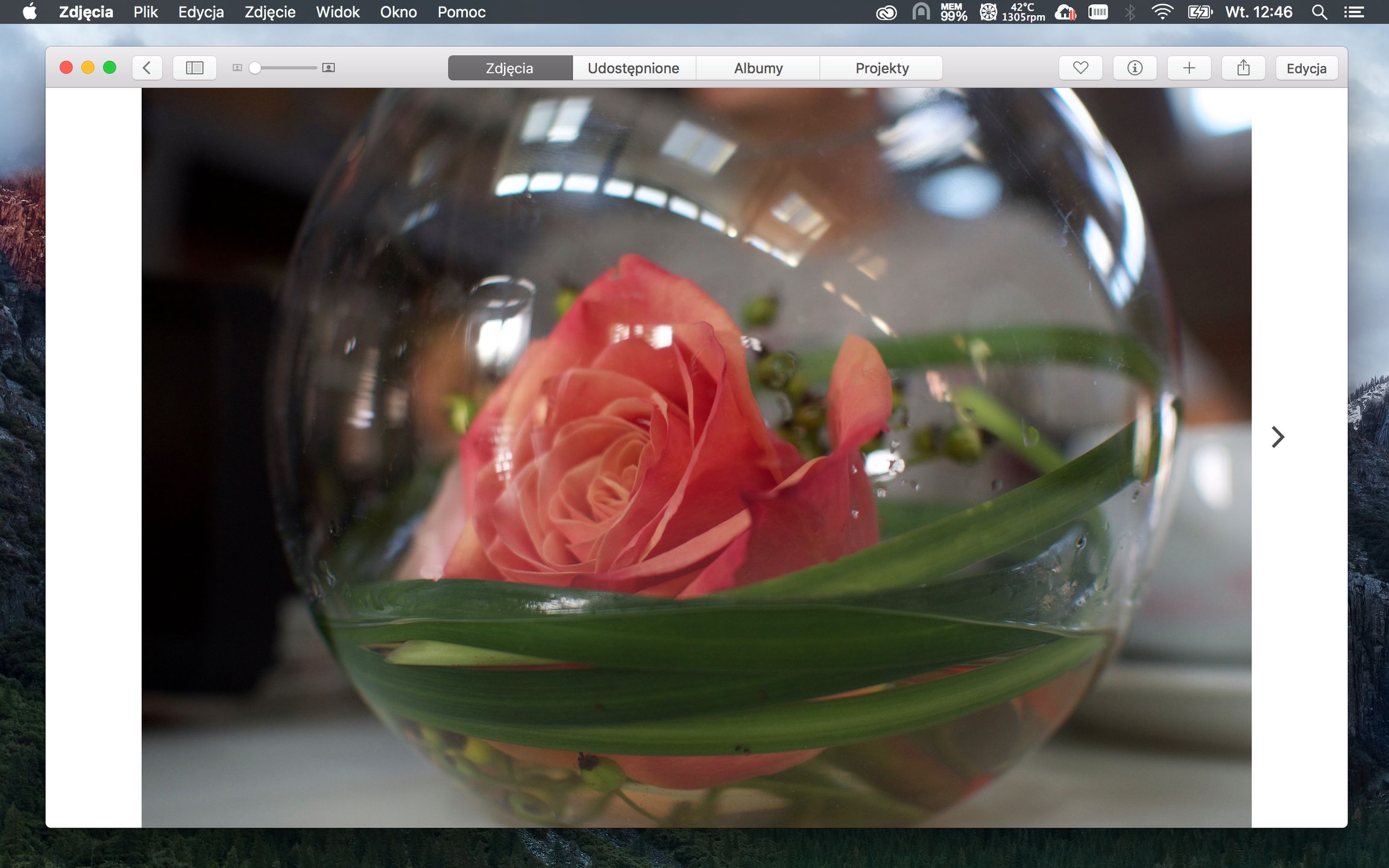Mark photo as favorite with heart icon

1080,68
